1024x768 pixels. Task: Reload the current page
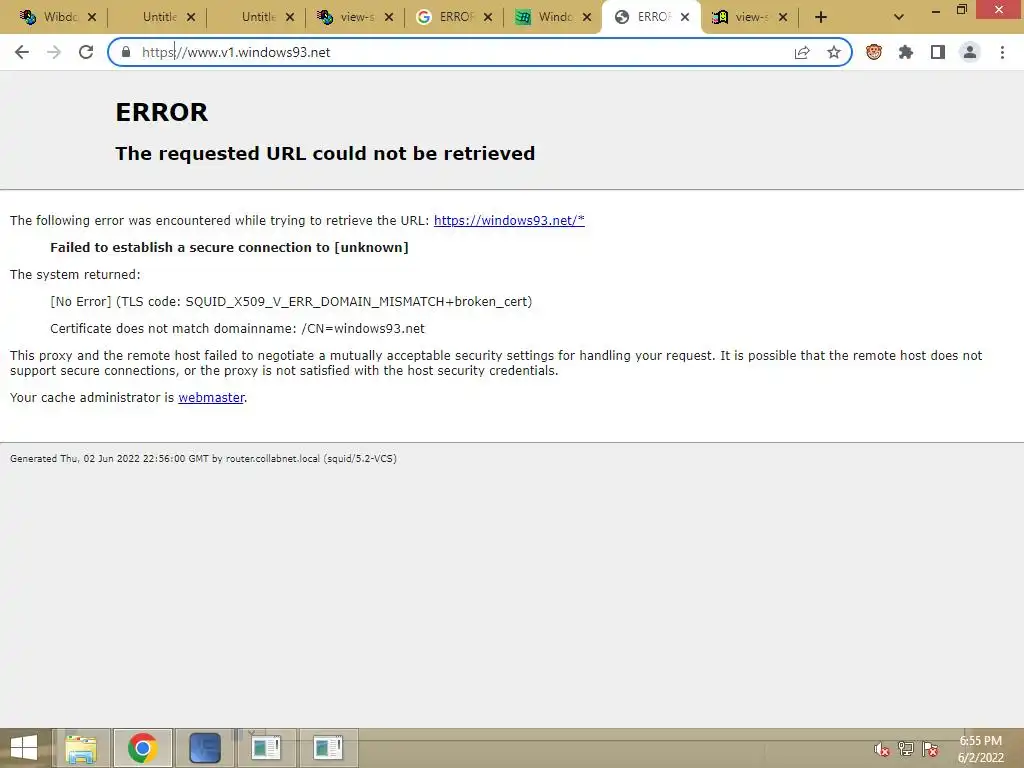86,52
